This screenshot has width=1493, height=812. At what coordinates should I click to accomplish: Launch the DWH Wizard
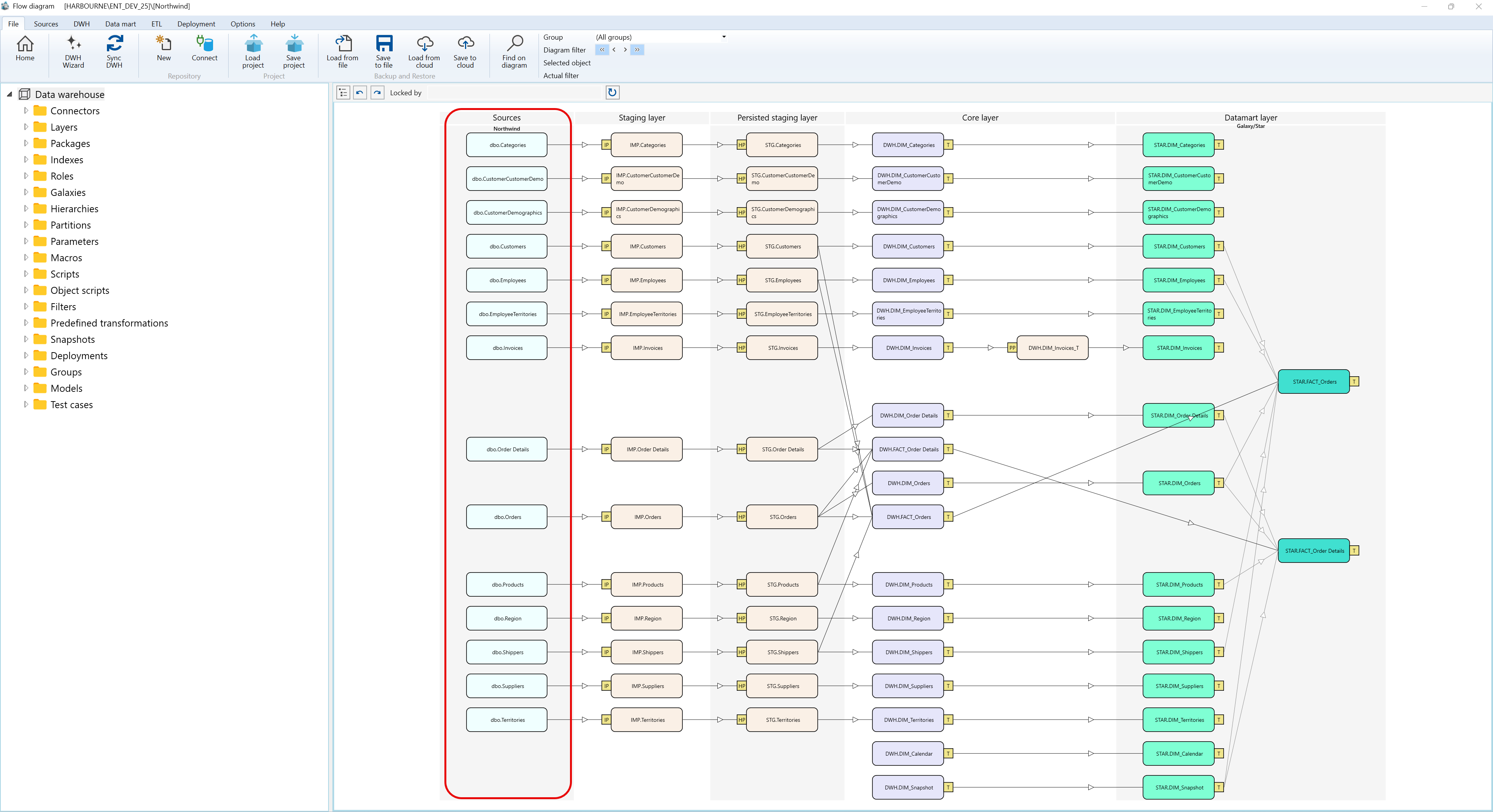[73, 52]
